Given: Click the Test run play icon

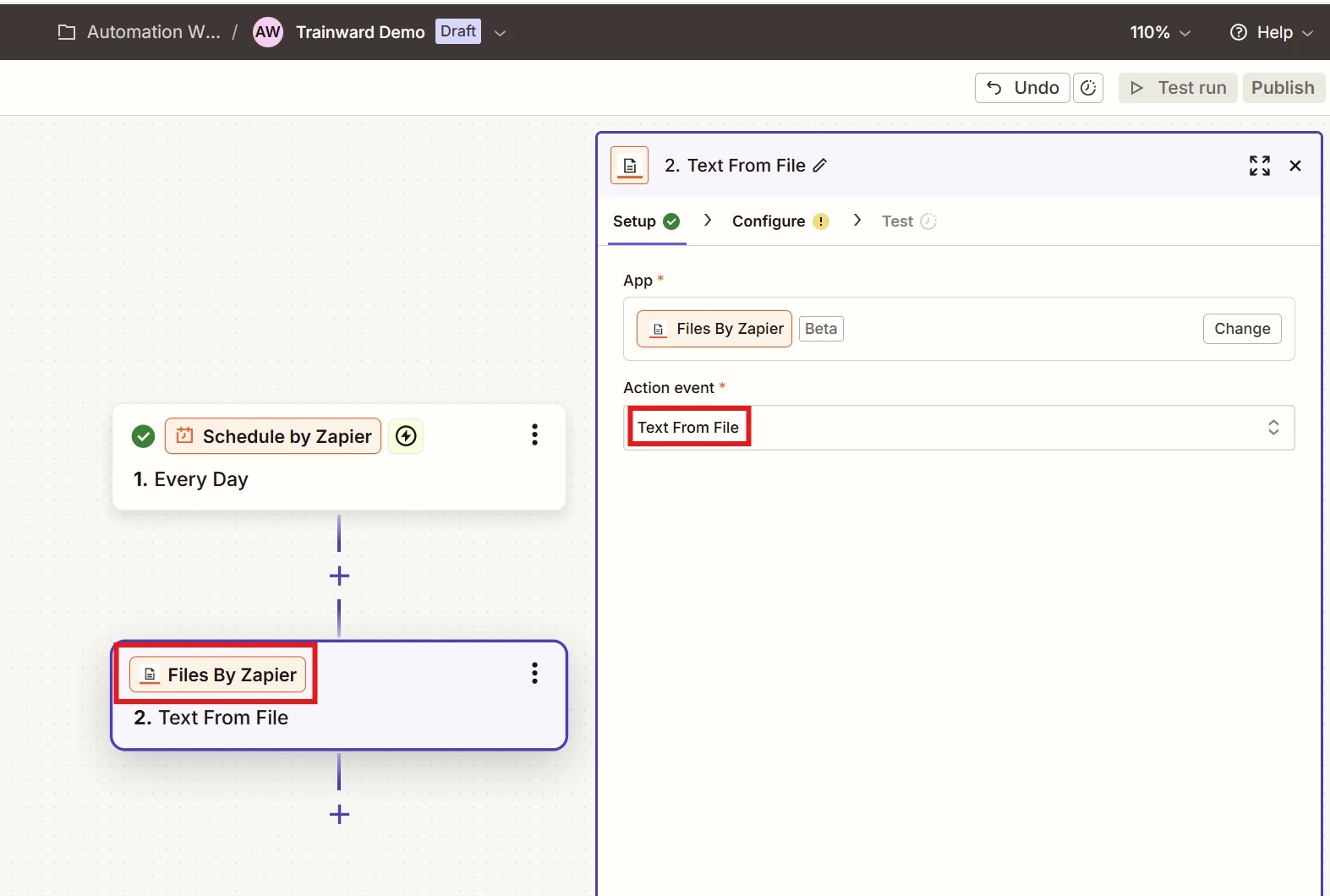Looking at the screenshot, I should click(1137, 88).
